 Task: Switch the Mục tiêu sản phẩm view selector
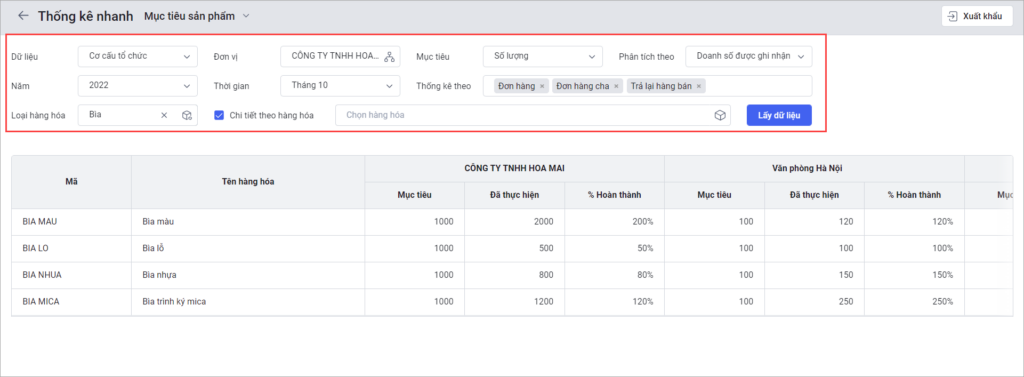pos(197,16)
